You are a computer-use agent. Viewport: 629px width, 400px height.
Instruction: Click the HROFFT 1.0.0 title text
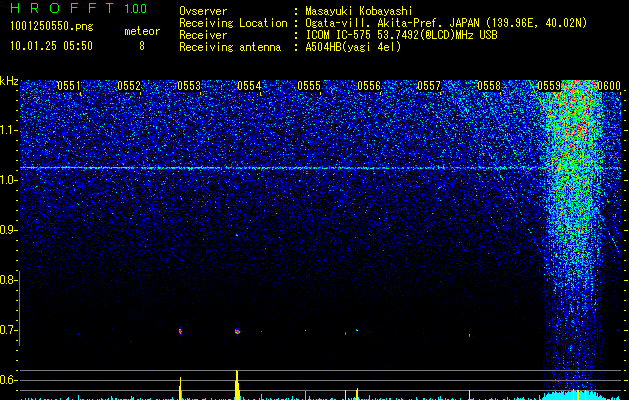click(x=79, y=8)
